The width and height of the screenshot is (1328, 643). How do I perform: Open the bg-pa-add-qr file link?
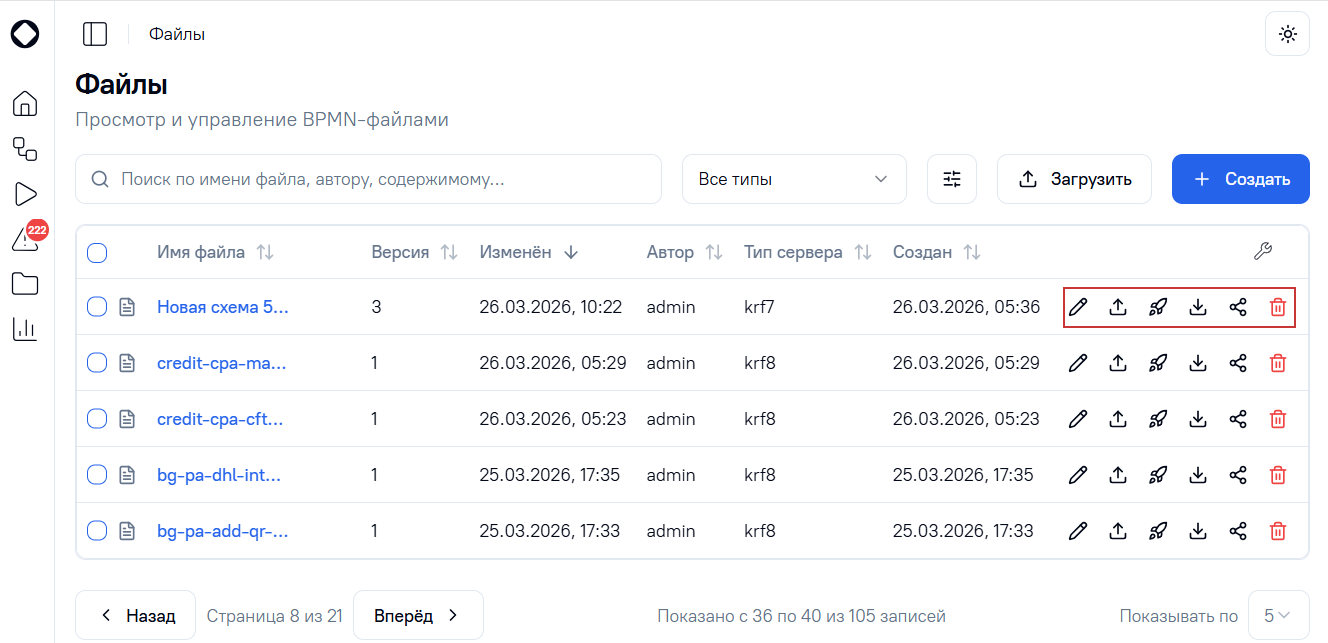tap(223, 531)
